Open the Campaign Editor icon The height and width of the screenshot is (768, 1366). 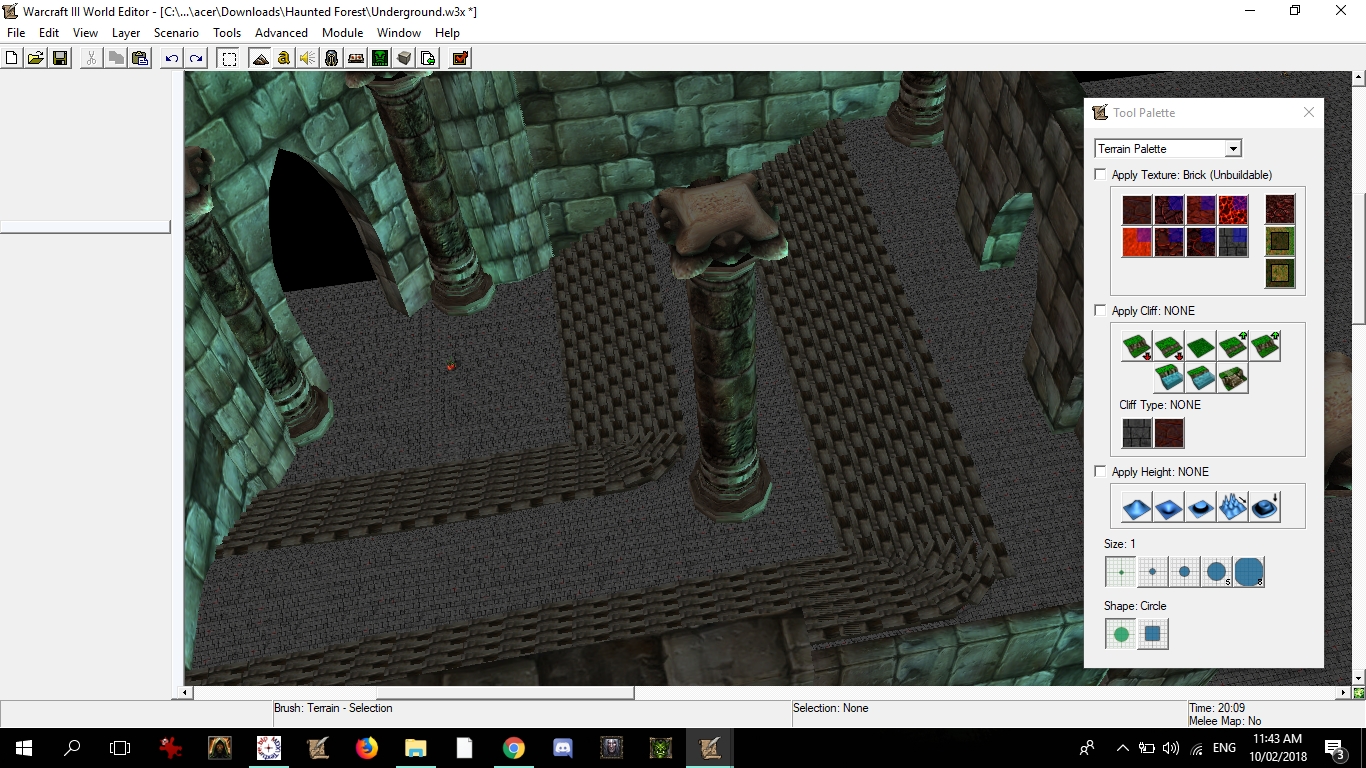click(x=356, y=58)
